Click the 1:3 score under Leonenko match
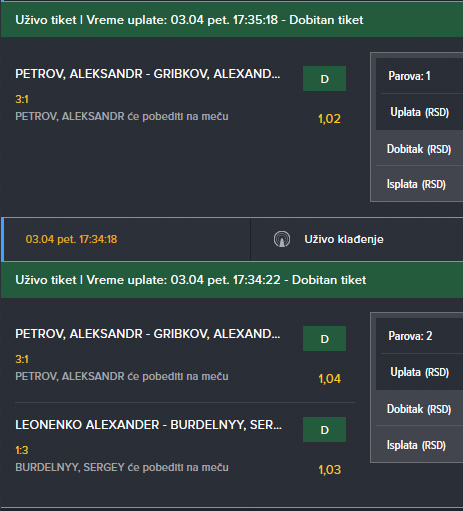463x511 pixels. 22,450
